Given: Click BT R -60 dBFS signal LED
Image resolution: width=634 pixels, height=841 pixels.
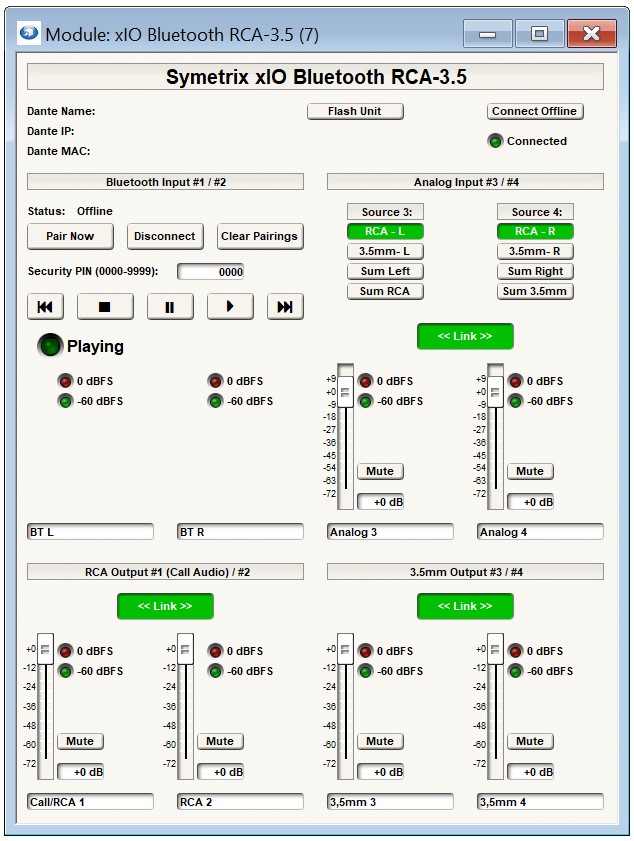Looking at the screenshot, I should point(216,401).
